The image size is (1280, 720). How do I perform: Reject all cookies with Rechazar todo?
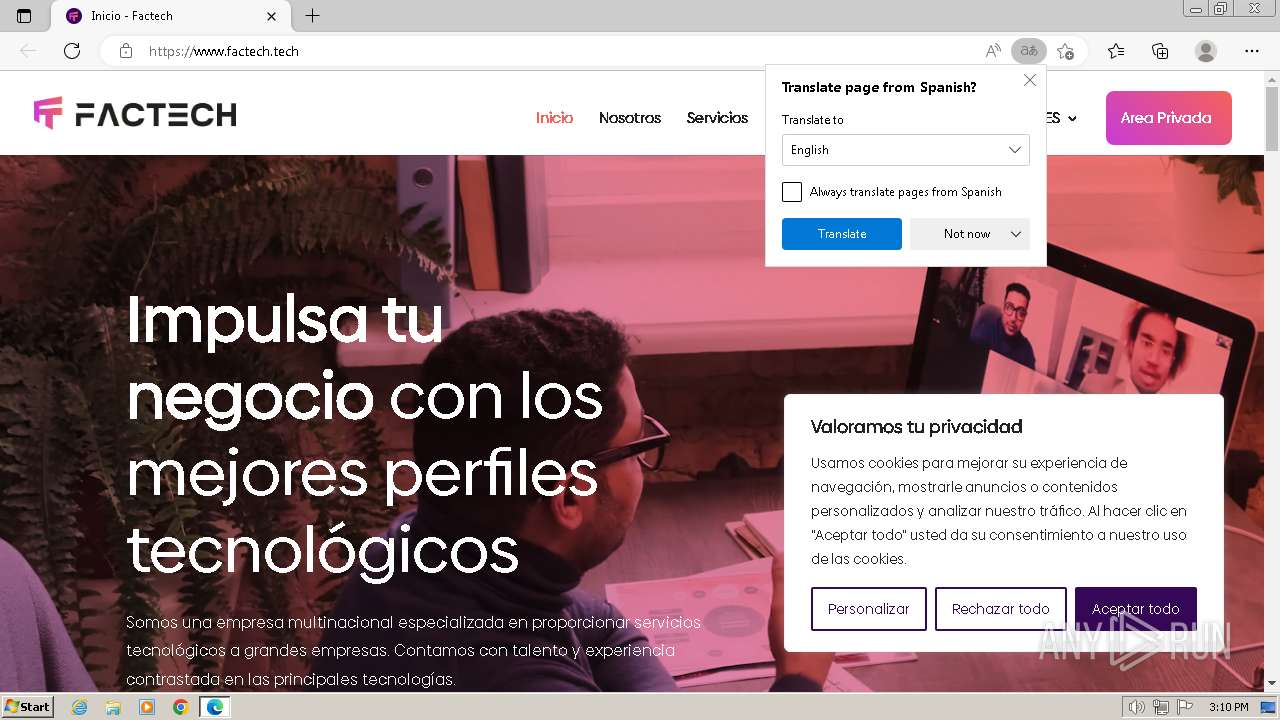coord(1001,609)
